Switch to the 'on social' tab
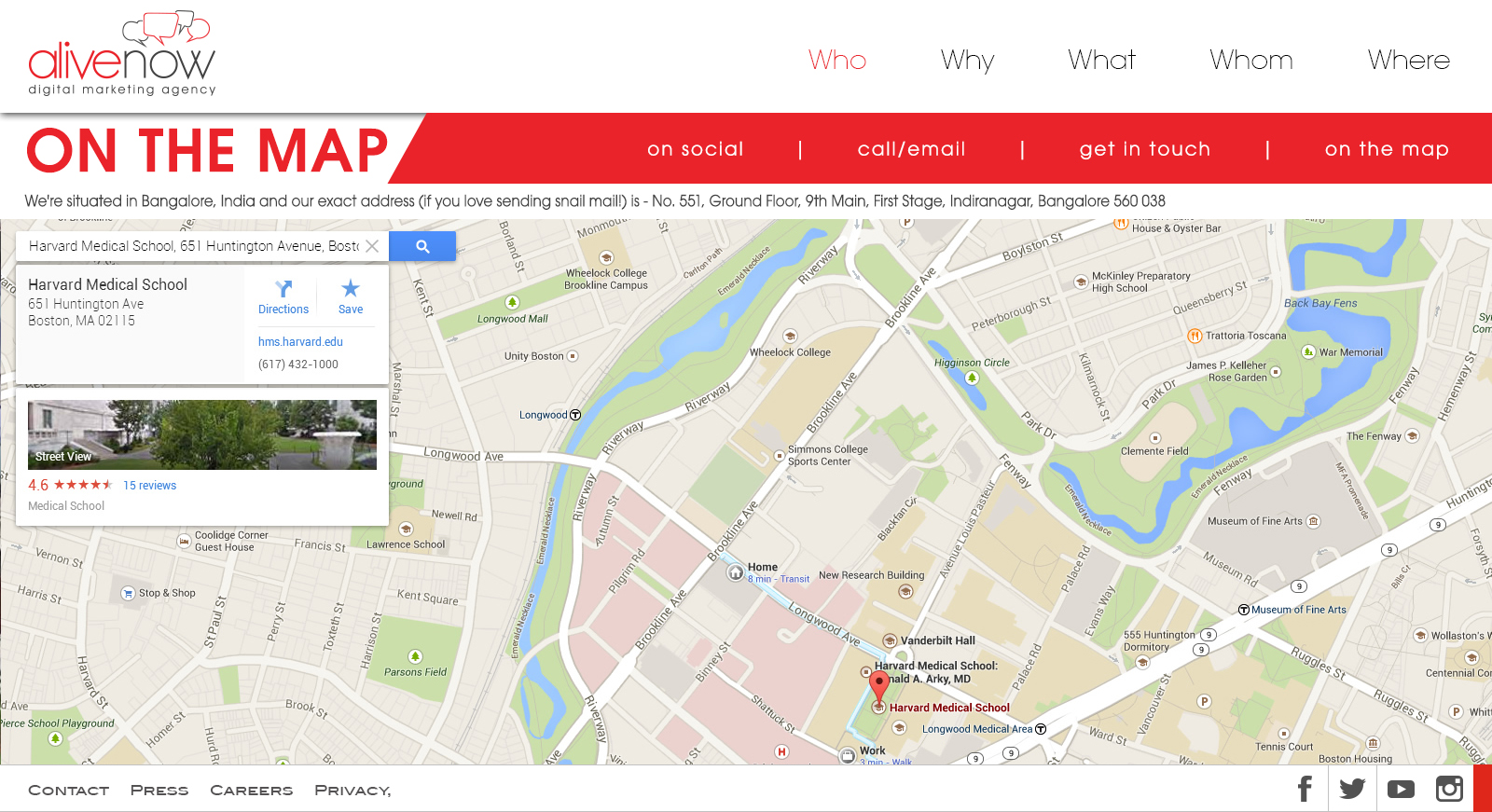 click(696, 149)
